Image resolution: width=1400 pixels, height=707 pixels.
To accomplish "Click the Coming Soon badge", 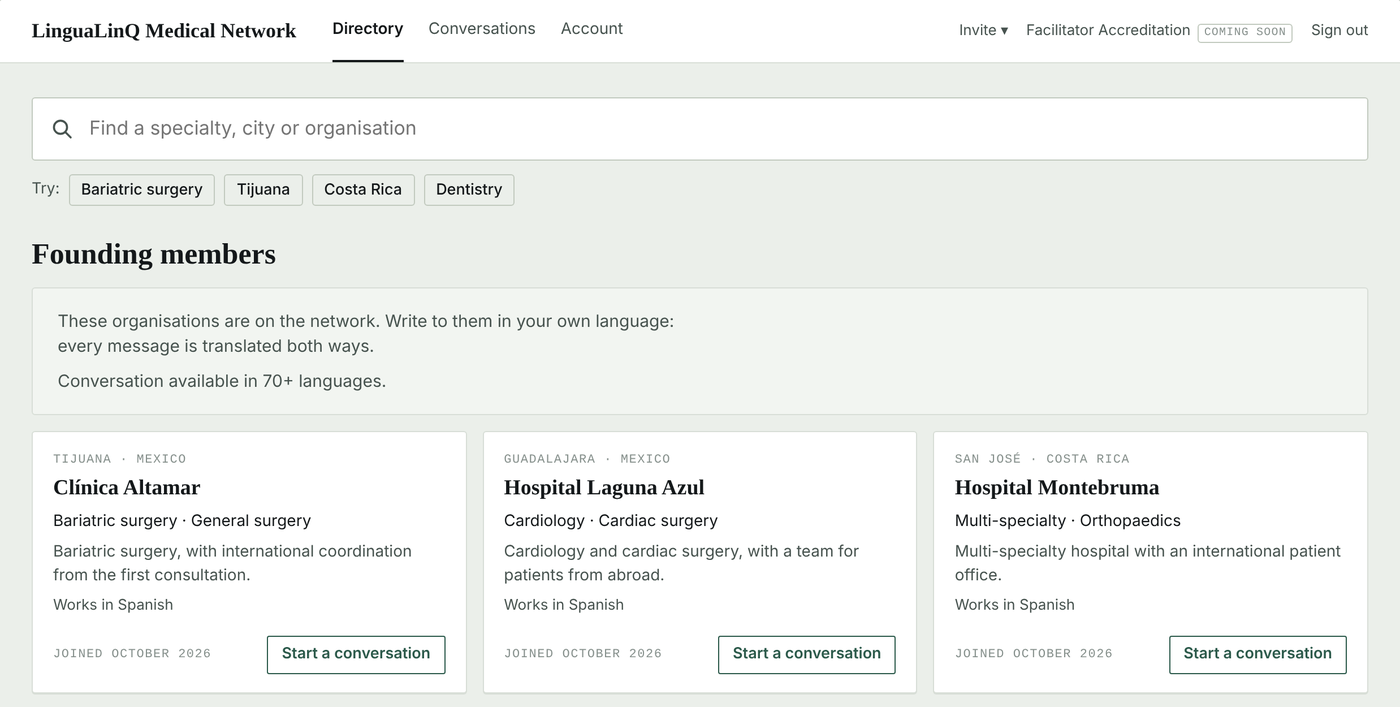I will pyautogui.click(x=1245, y=32).
